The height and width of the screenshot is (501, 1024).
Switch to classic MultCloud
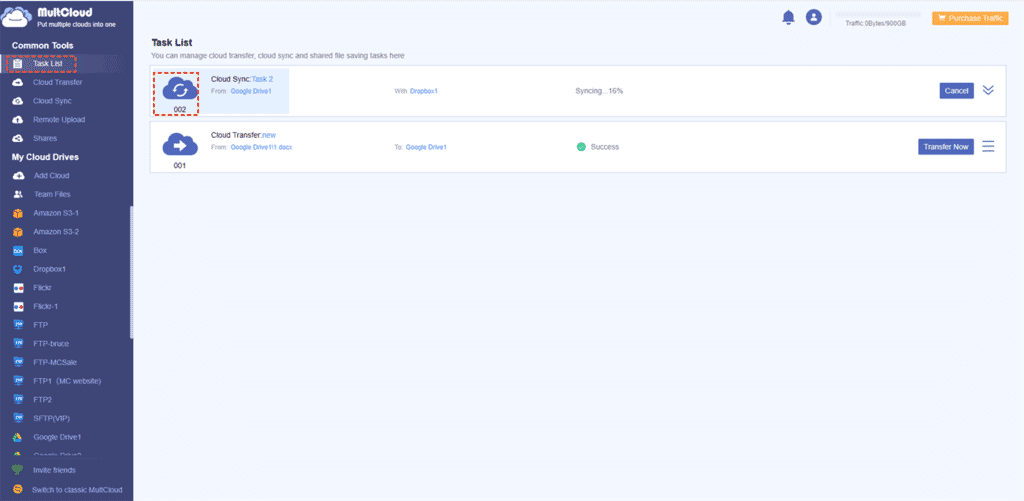point(77,489)
